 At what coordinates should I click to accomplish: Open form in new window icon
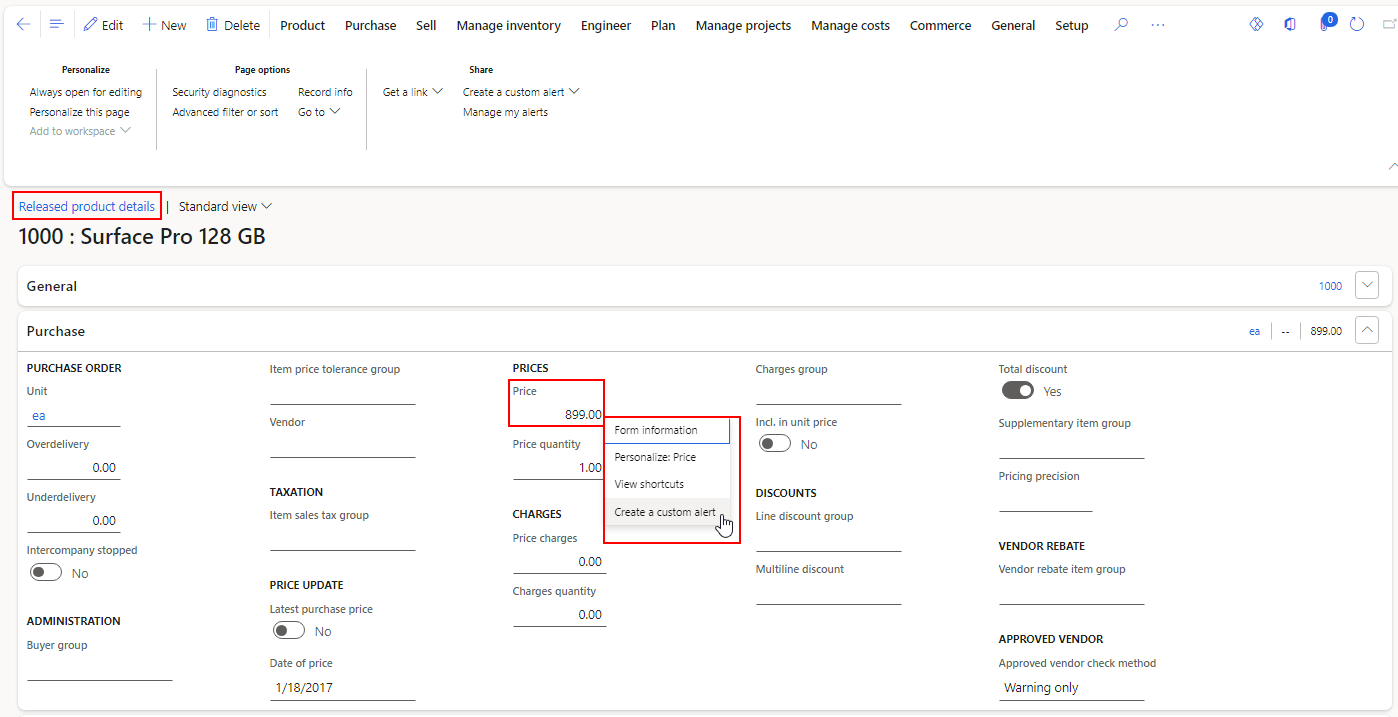coord(1389,25)
